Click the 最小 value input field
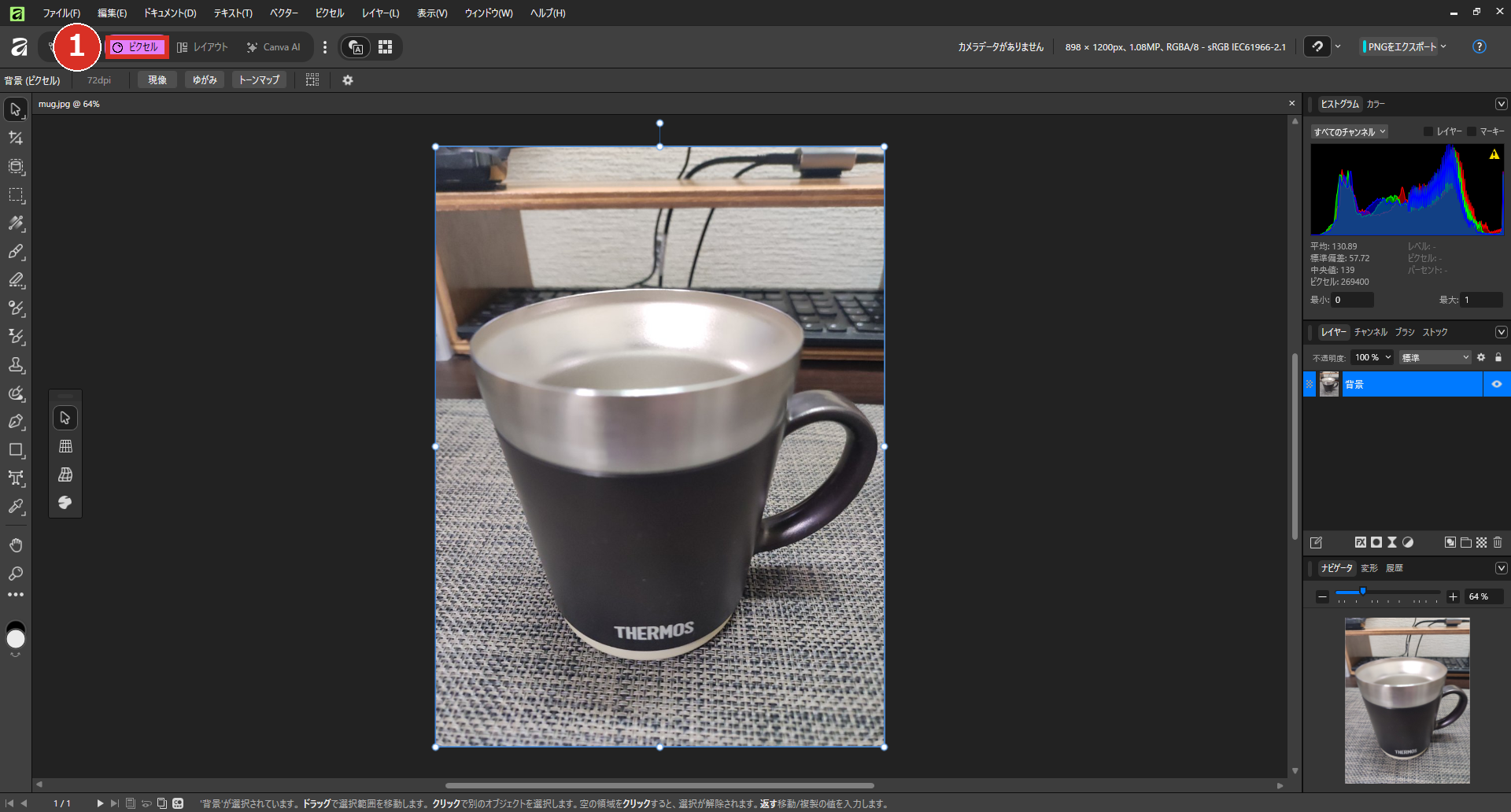This screenshot has height=812, width=1511. tap(1352, 300)
